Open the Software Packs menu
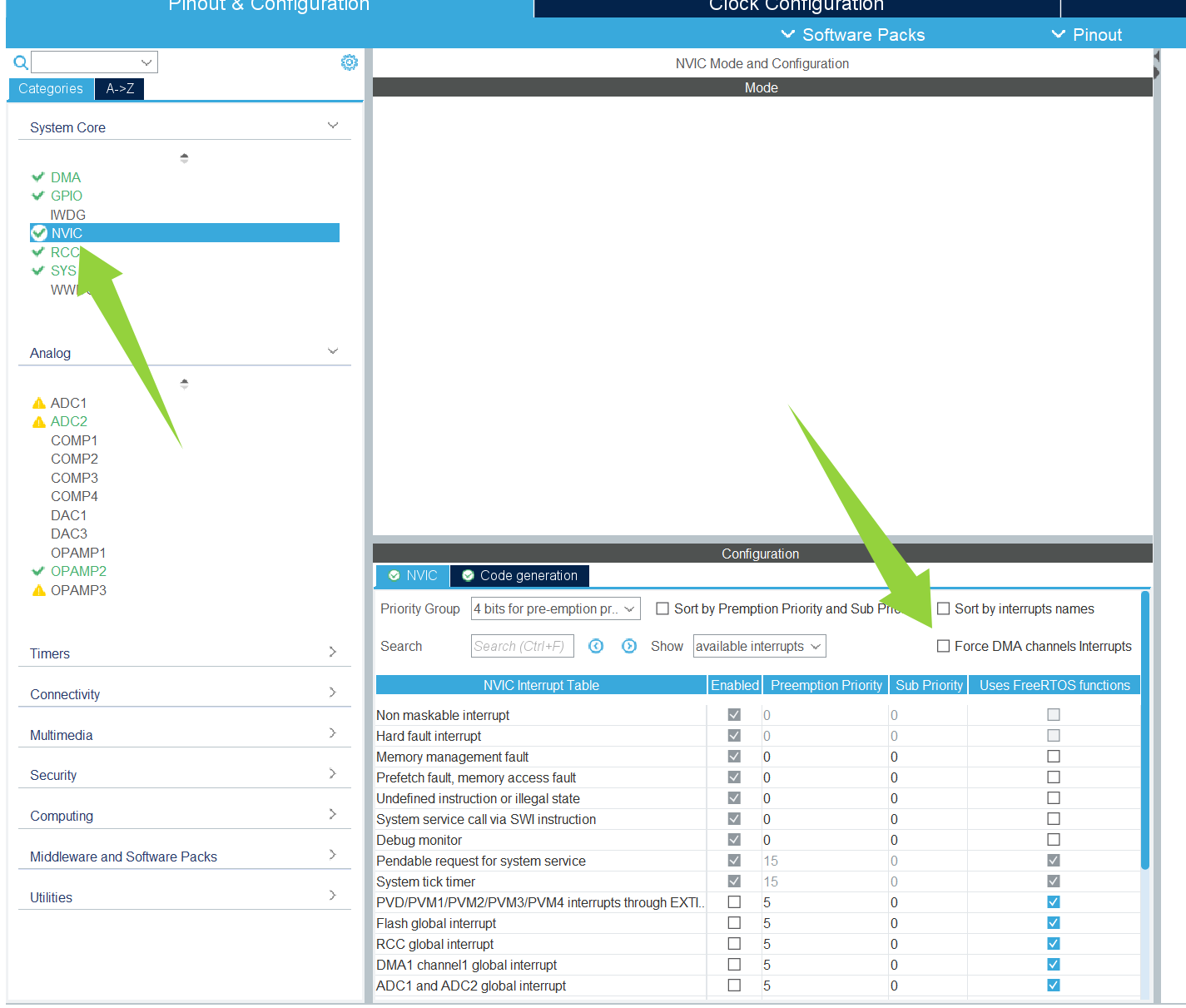 point(853,35)
